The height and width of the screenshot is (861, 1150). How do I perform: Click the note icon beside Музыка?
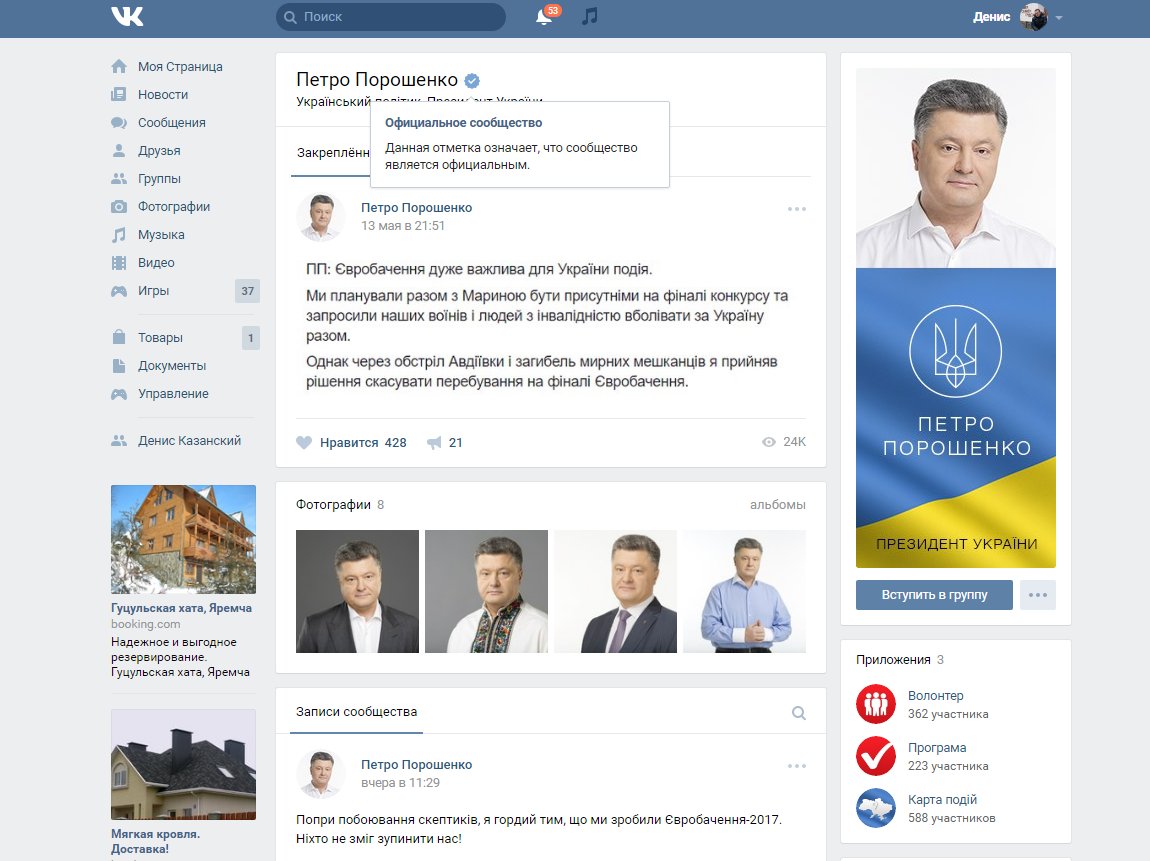(x=119, y=235)
